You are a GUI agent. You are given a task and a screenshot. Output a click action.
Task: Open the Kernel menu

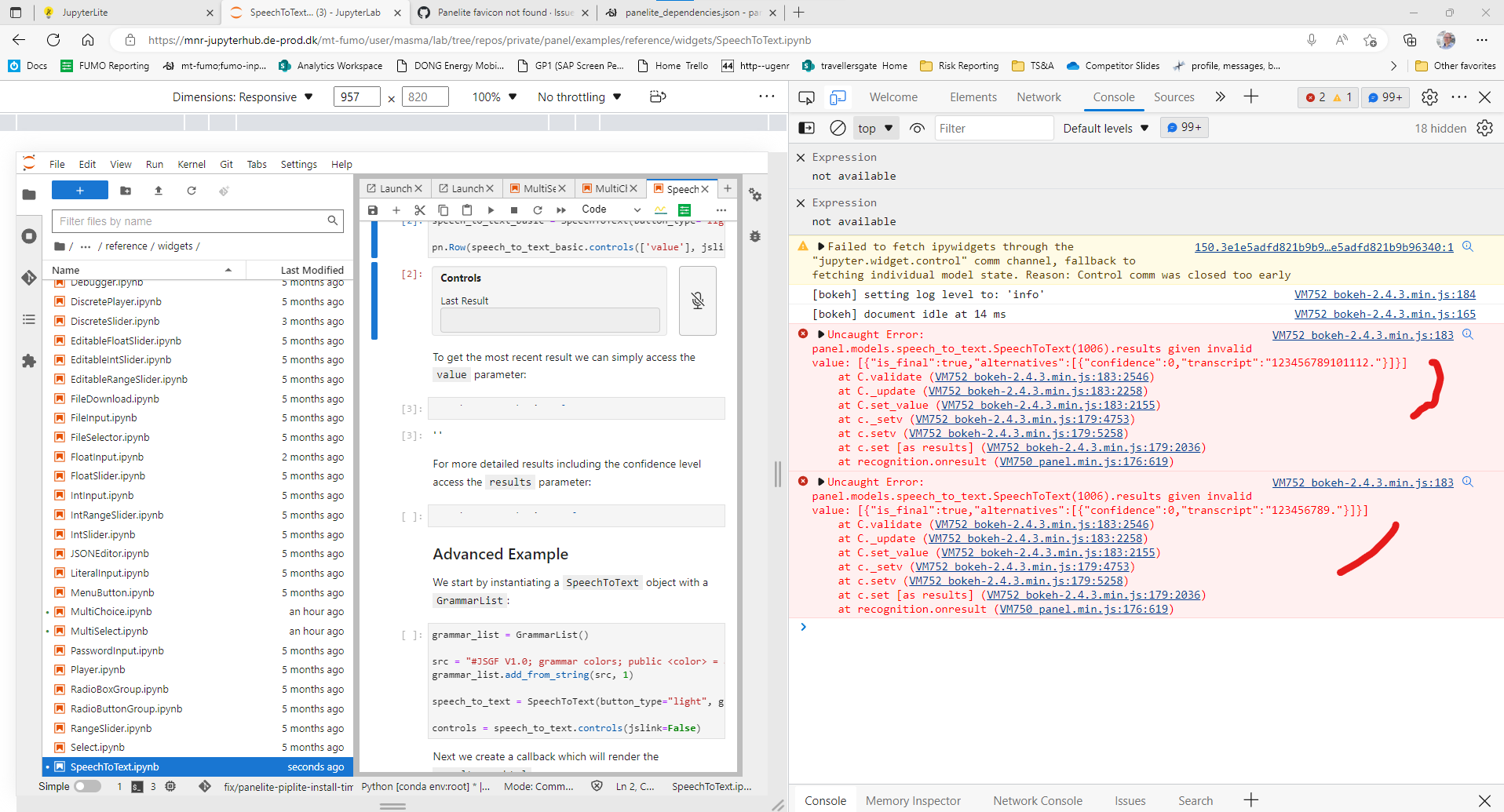click(x=191, y=164)
